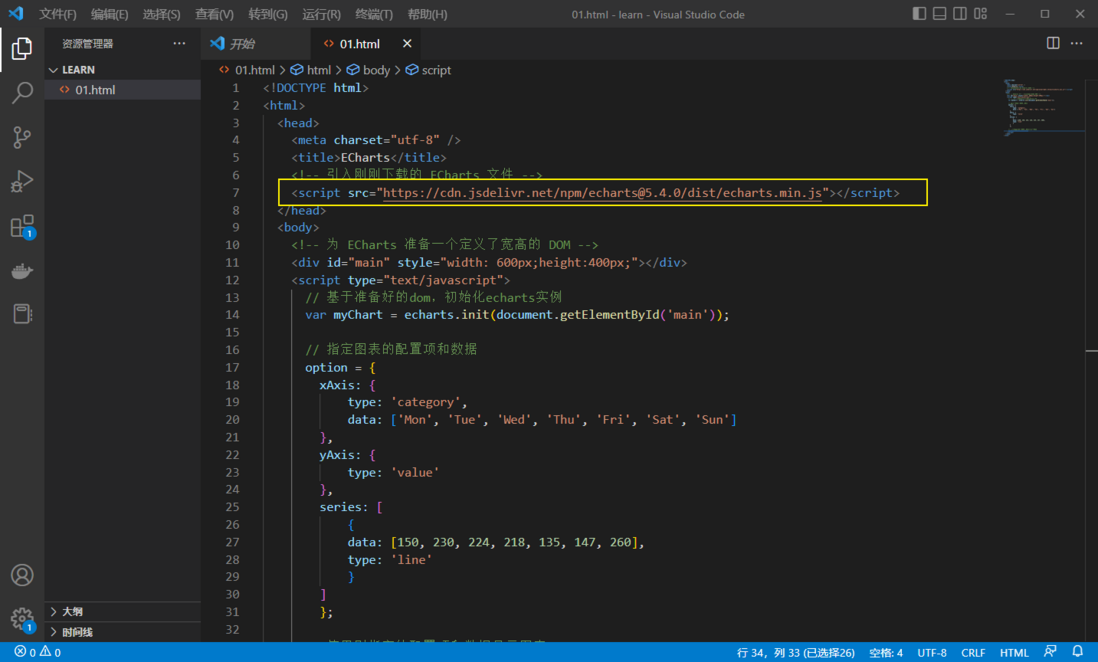Screen dimensions: 1098x662
Task: Open the Source Control view
Action: [22, 137]
